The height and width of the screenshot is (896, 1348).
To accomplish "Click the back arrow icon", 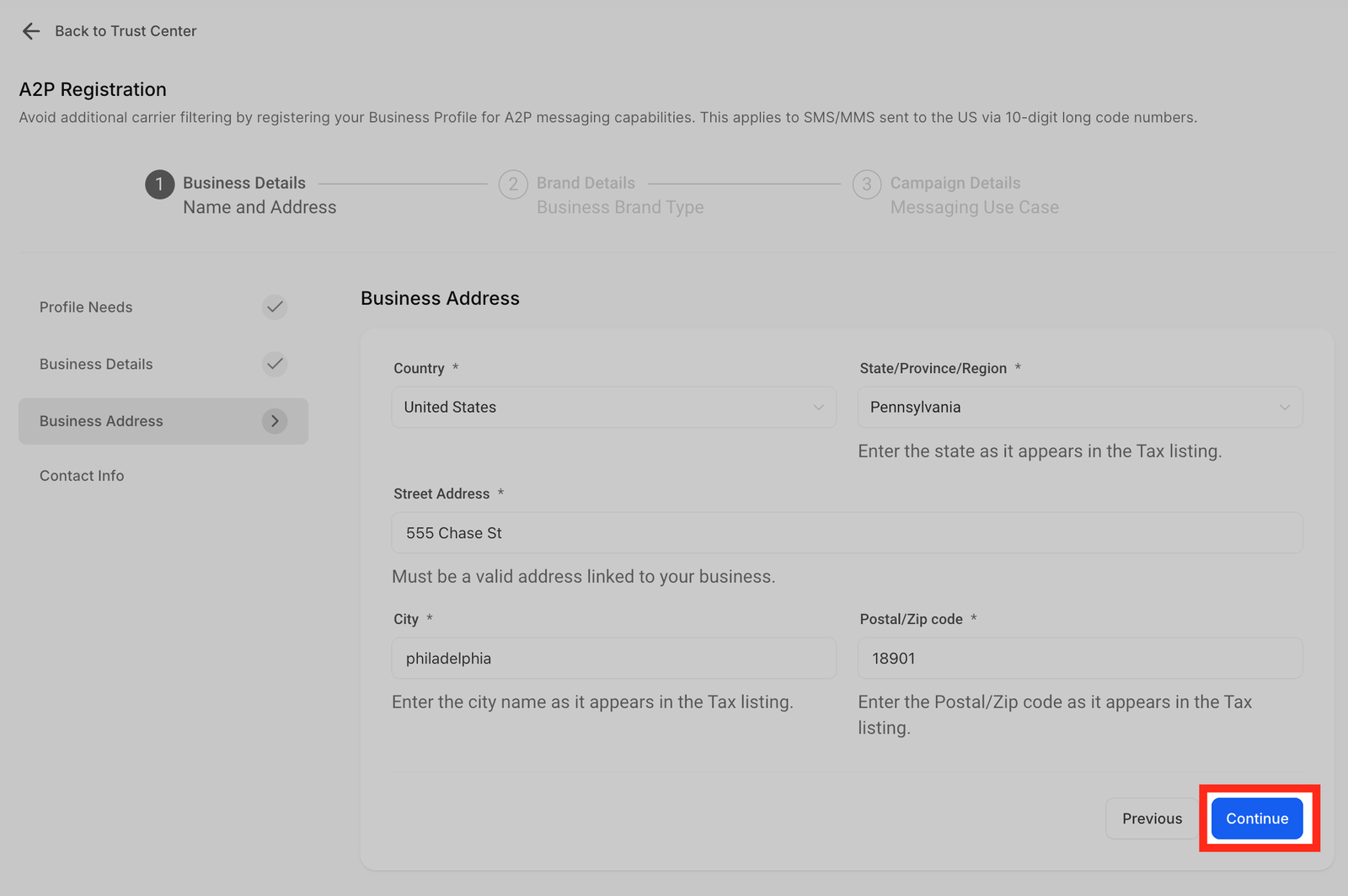I will coord(31,31).
